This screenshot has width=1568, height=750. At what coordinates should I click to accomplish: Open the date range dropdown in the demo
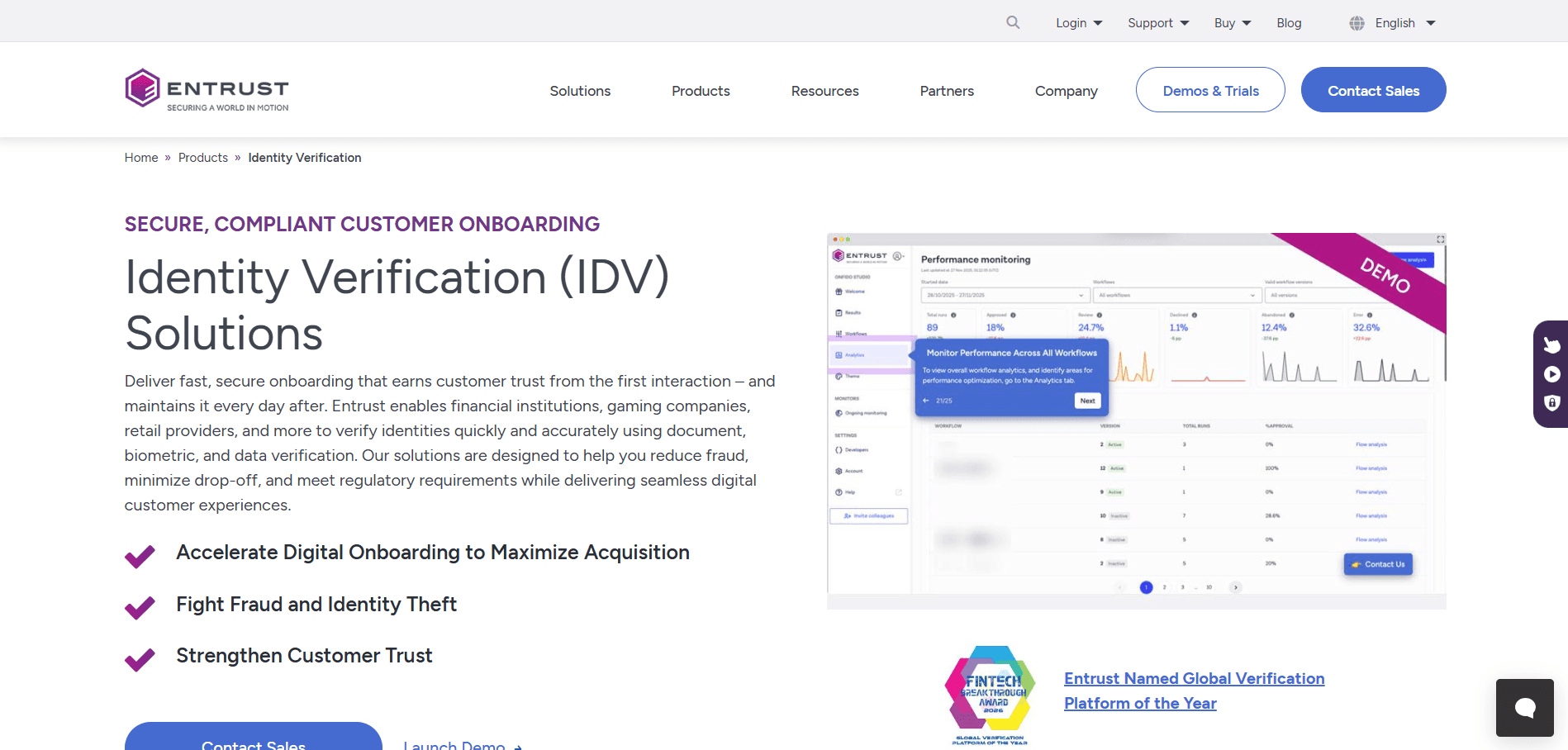(1005, 295)
